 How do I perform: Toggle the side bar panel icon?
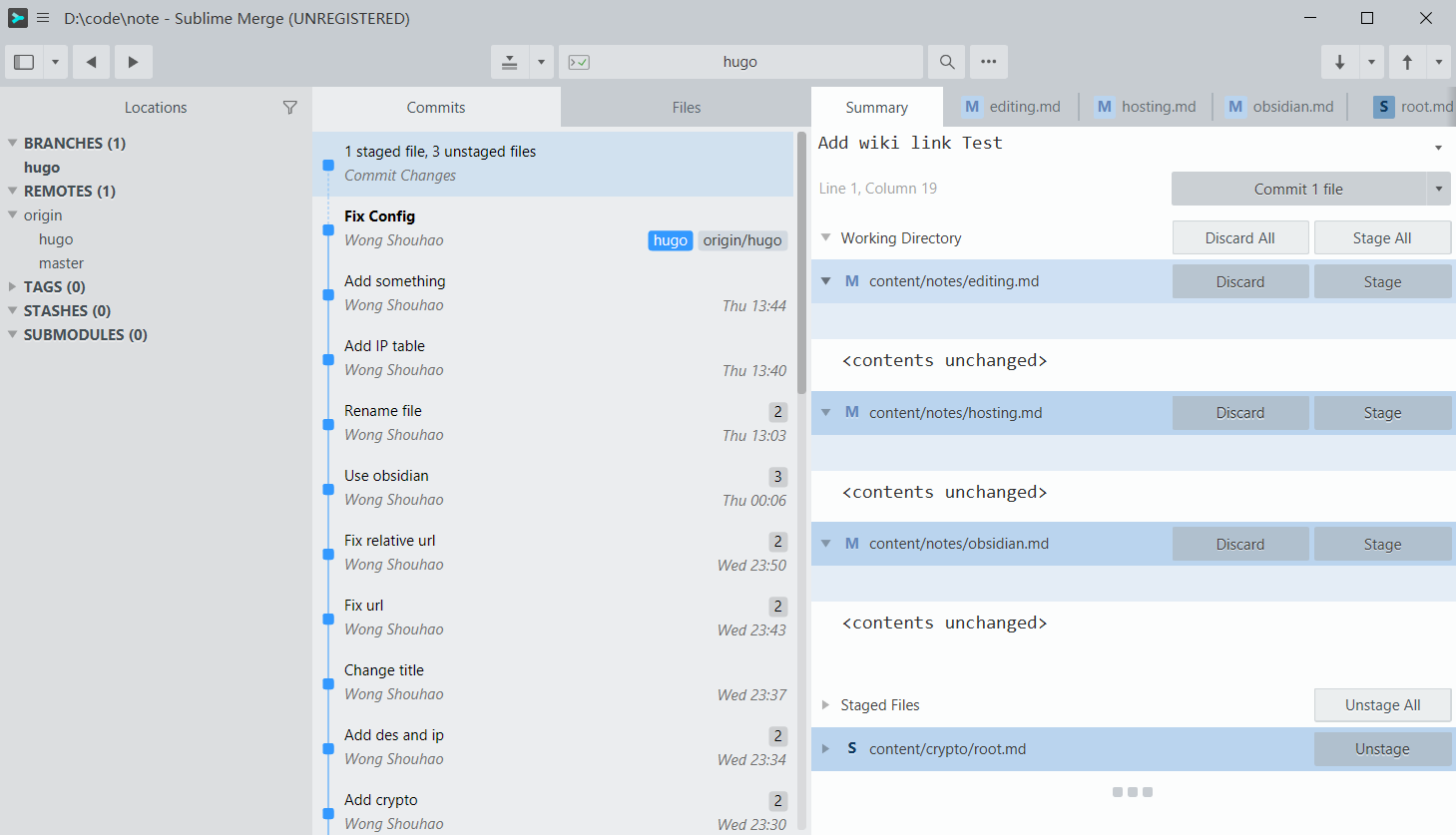[25, 62]
